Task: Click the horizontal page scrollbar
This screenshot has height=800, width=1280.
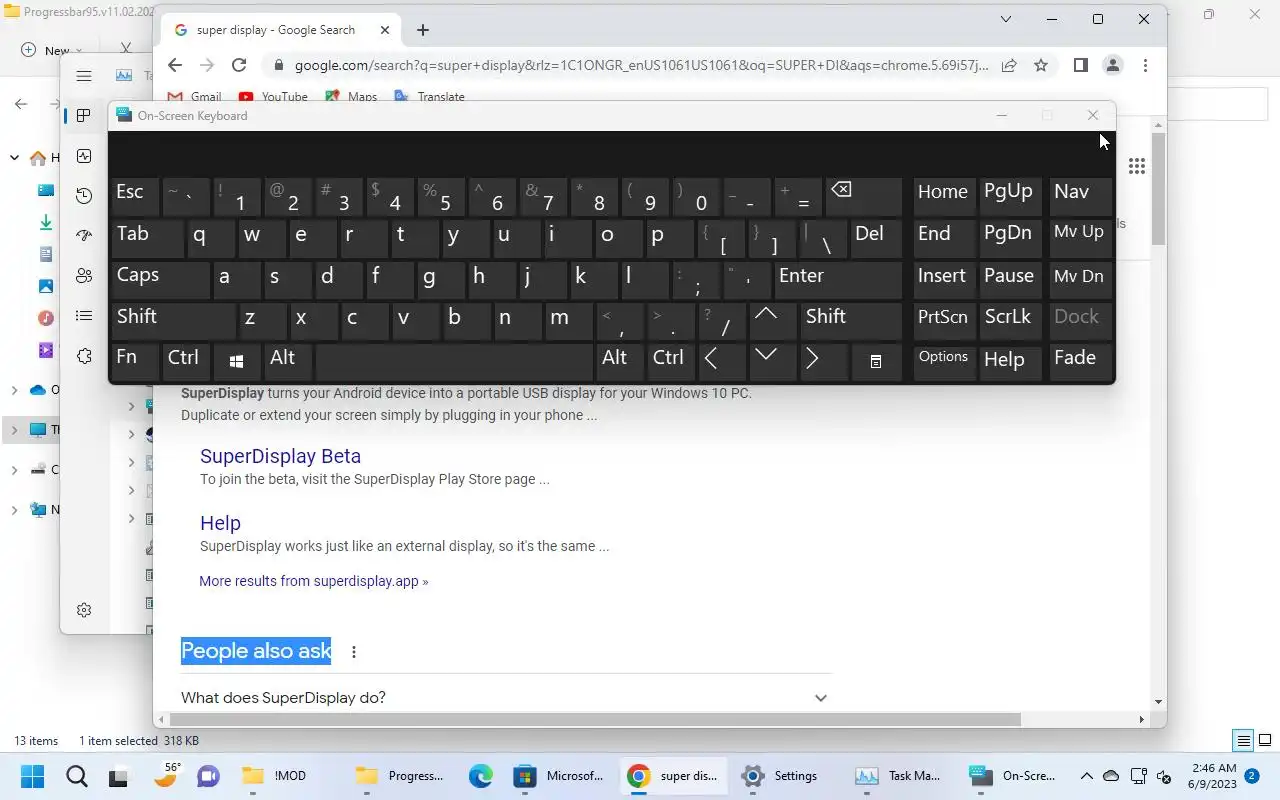Action: click(595, 719)
